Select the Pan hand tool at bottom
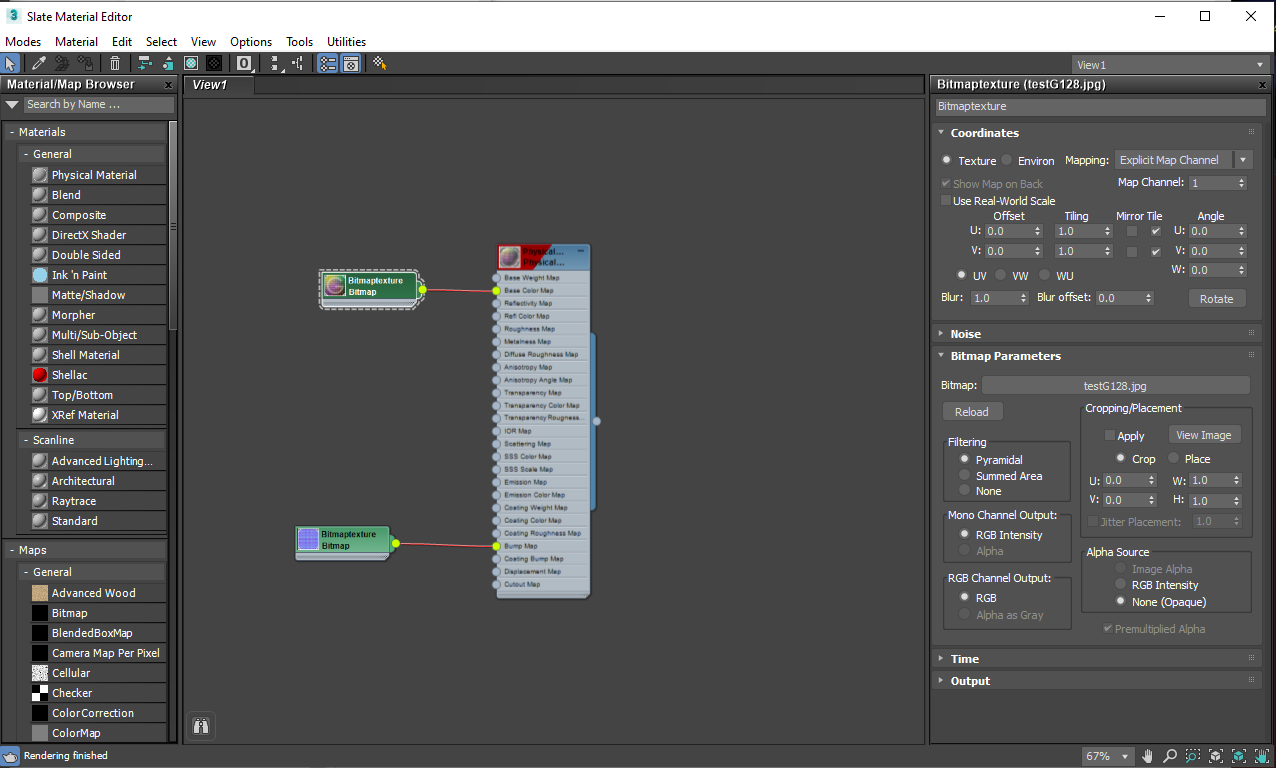The image size is (1276, 768). (x=1147, y=757)
